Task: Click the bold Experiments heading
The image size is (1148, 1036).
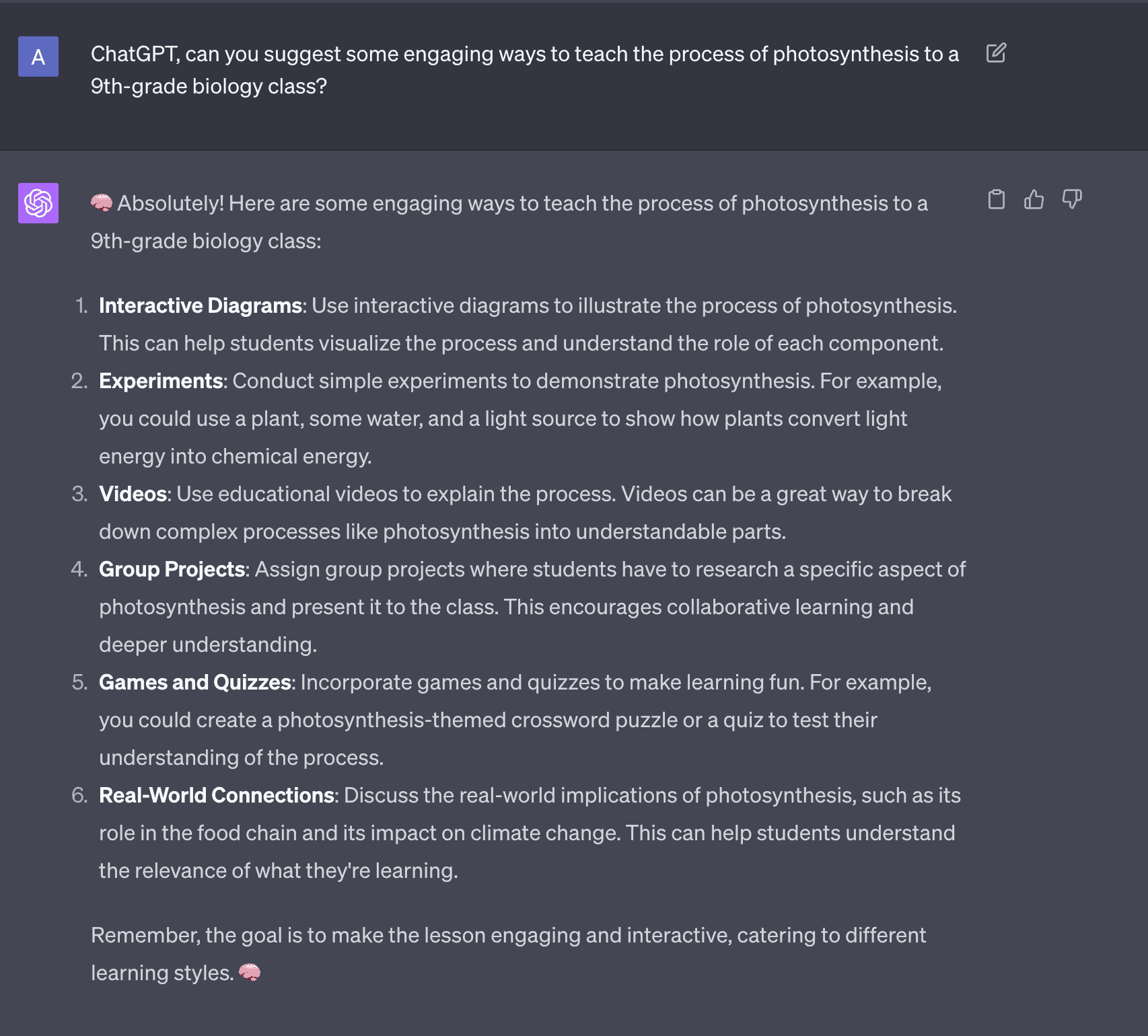Action: click(161, 381)
